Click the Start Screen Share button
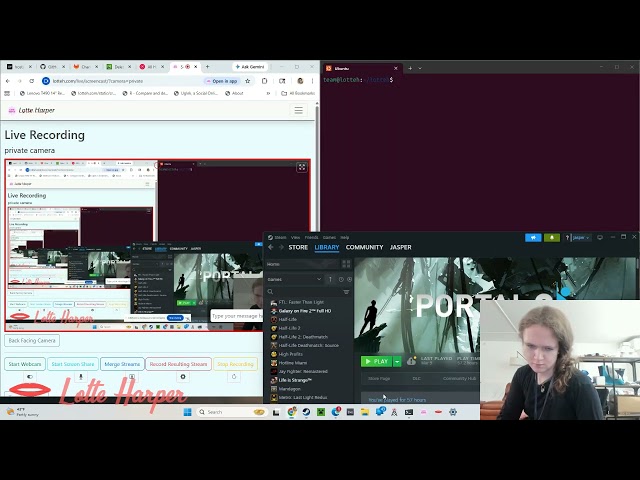 coord(73,364)
